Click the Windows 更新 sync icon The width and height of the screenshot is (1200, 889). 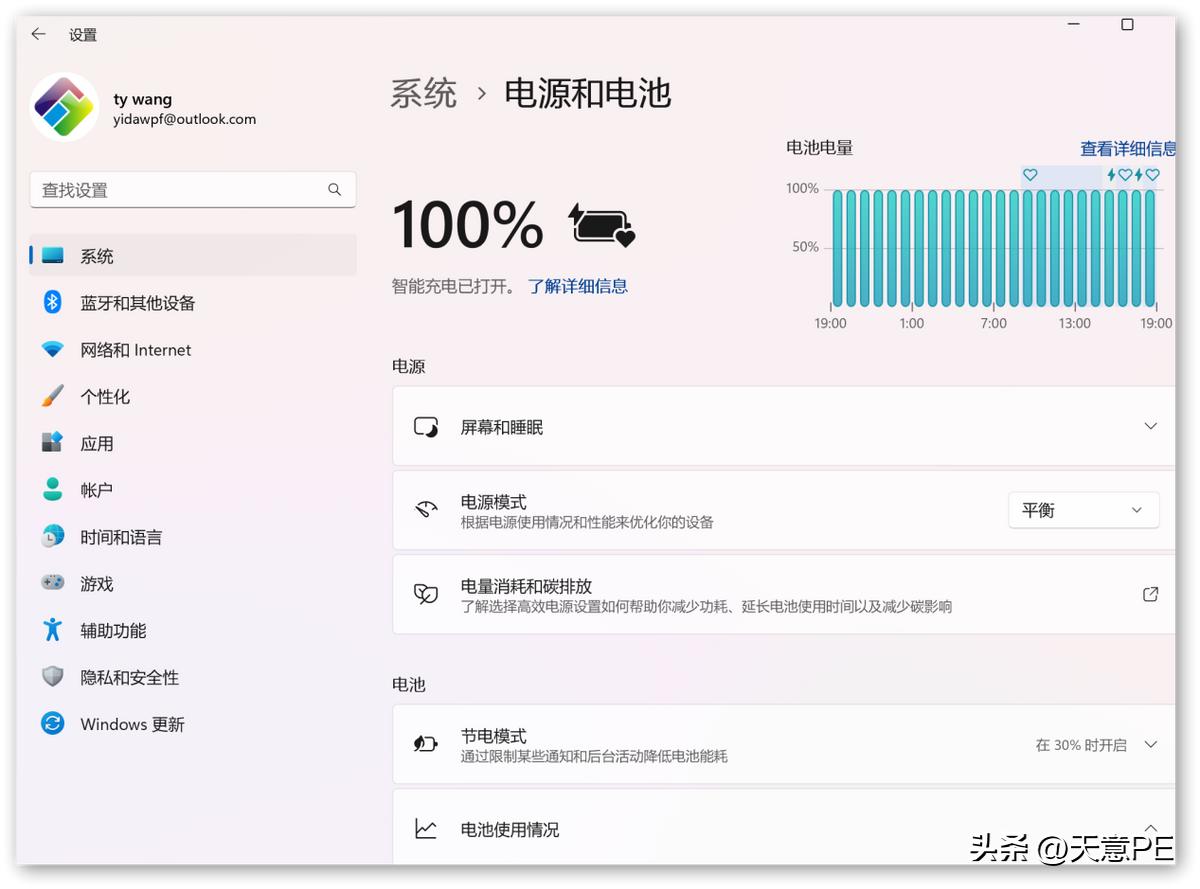pos(53,724)
